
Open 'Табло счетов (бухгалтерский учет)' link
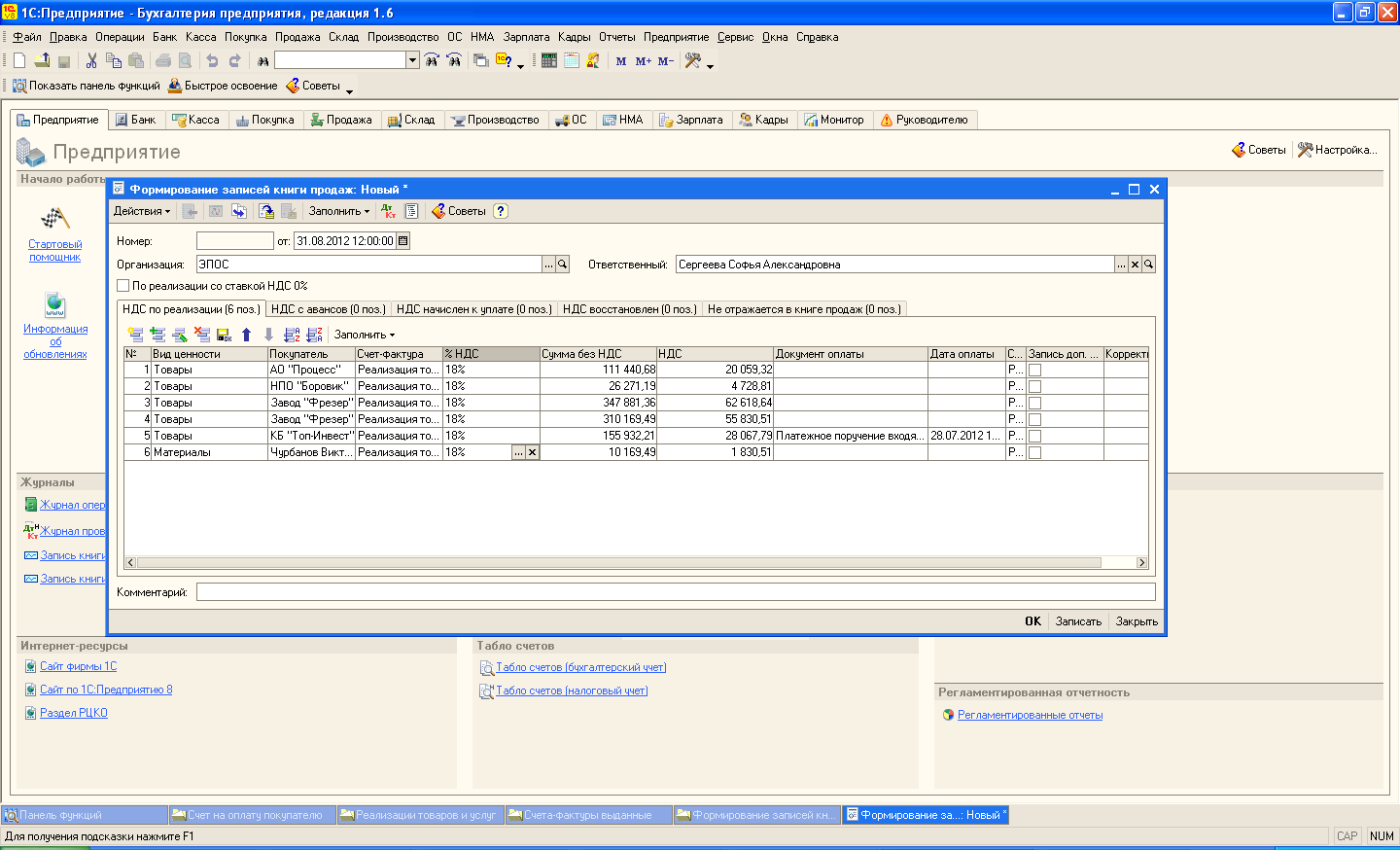[x=581, y=667]
